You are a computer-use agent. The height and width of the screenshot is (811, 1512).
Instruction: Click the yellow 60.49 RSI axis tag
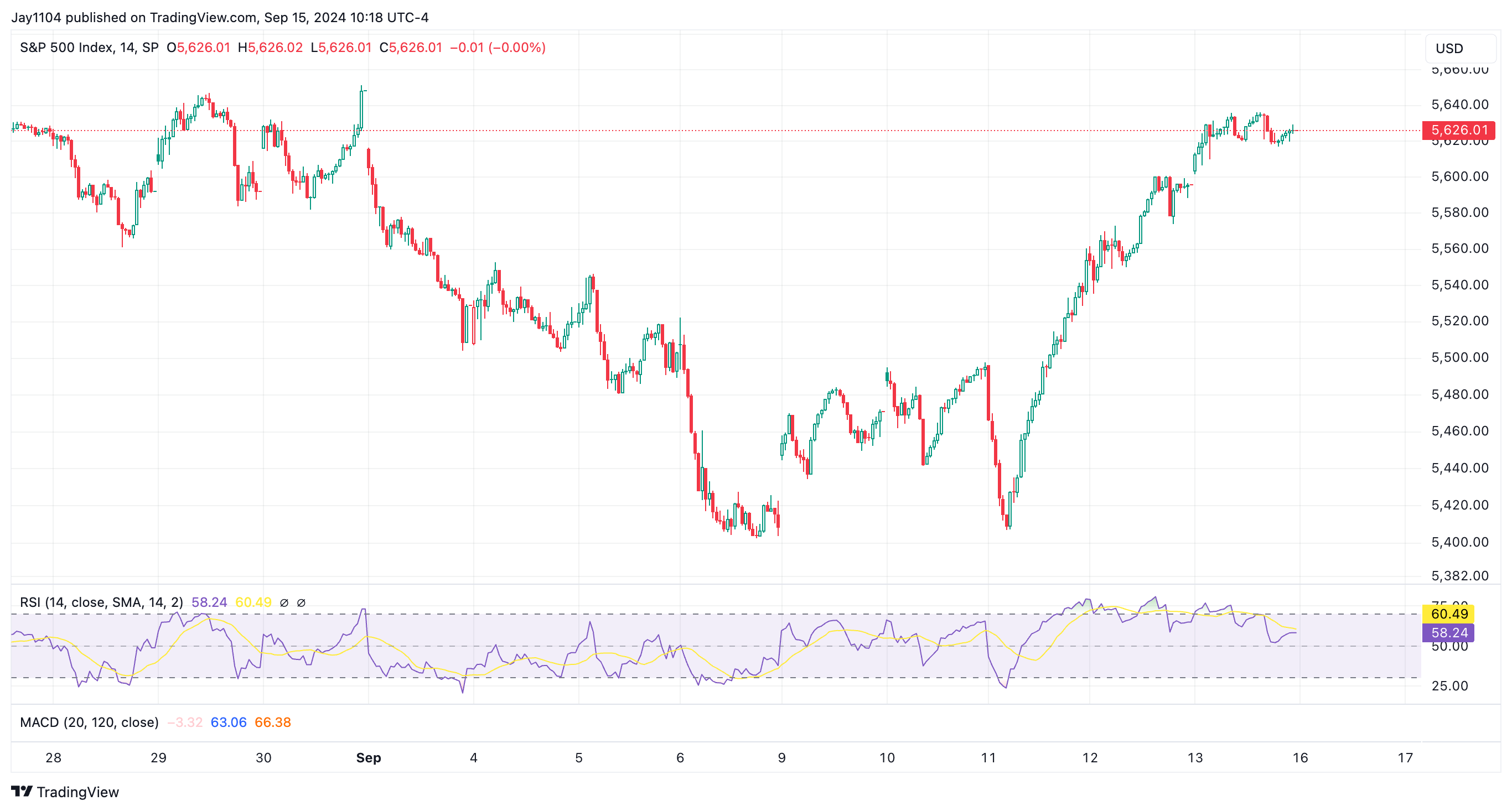coord(1448,614)
